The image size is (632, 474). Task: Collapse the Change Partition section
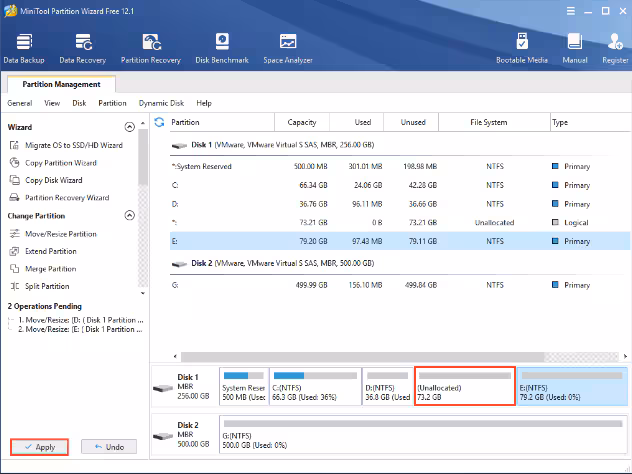click(129, 215)
